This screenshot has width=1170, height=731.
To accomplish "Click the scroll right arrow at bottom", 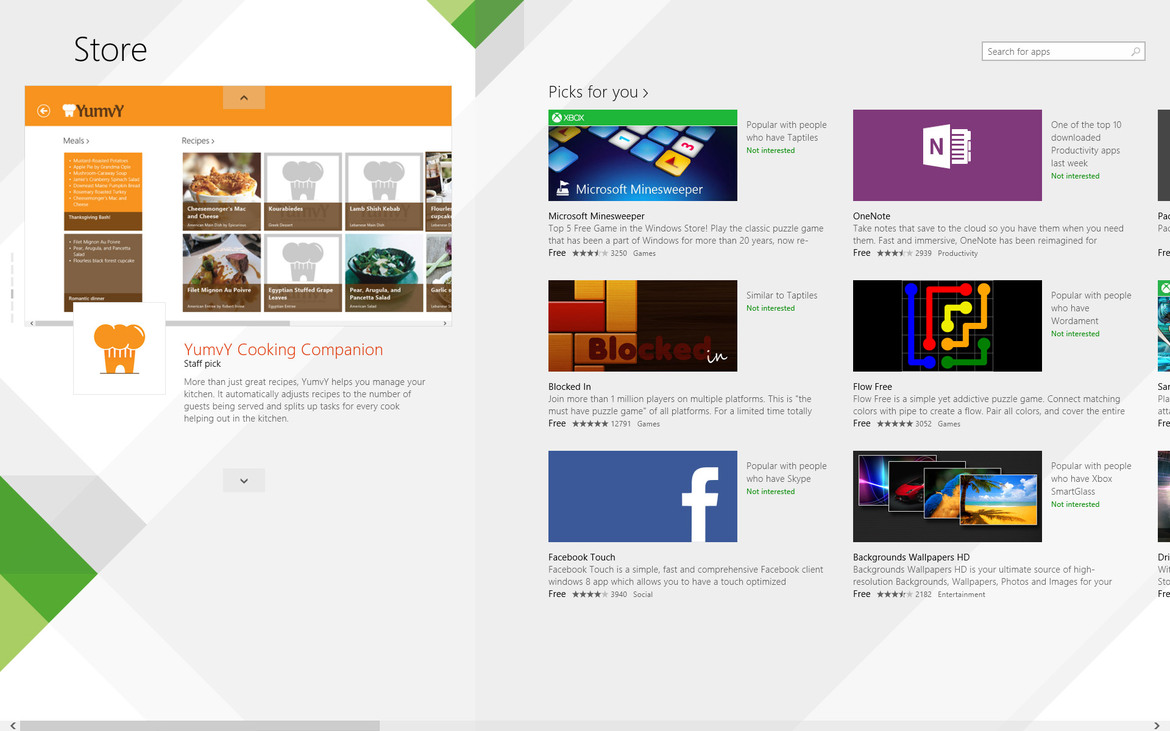I will coord(1157,726).
